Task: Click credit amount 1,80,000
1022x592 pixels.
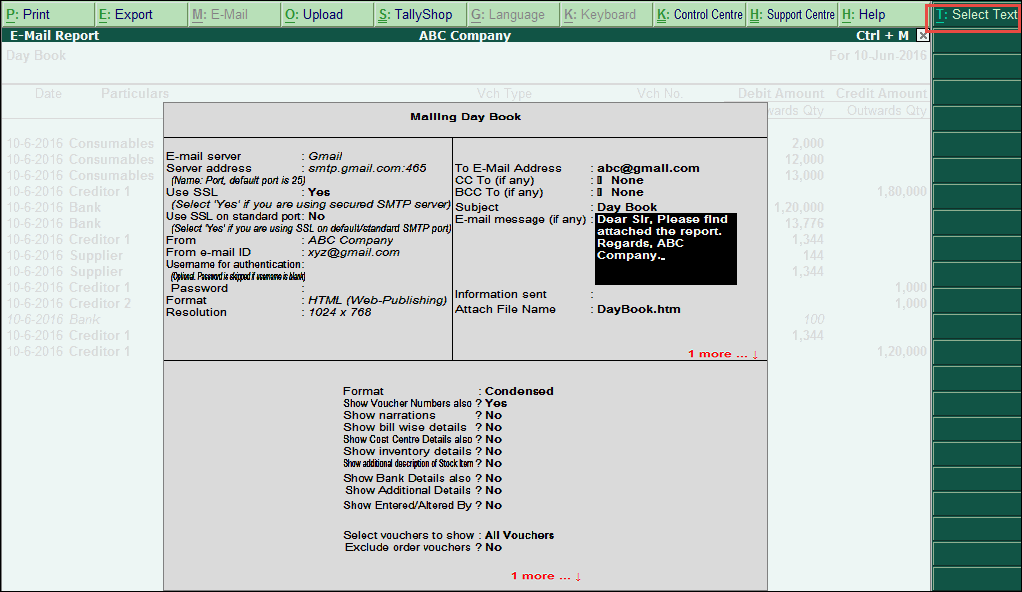Action: click(x=901, y=192)
